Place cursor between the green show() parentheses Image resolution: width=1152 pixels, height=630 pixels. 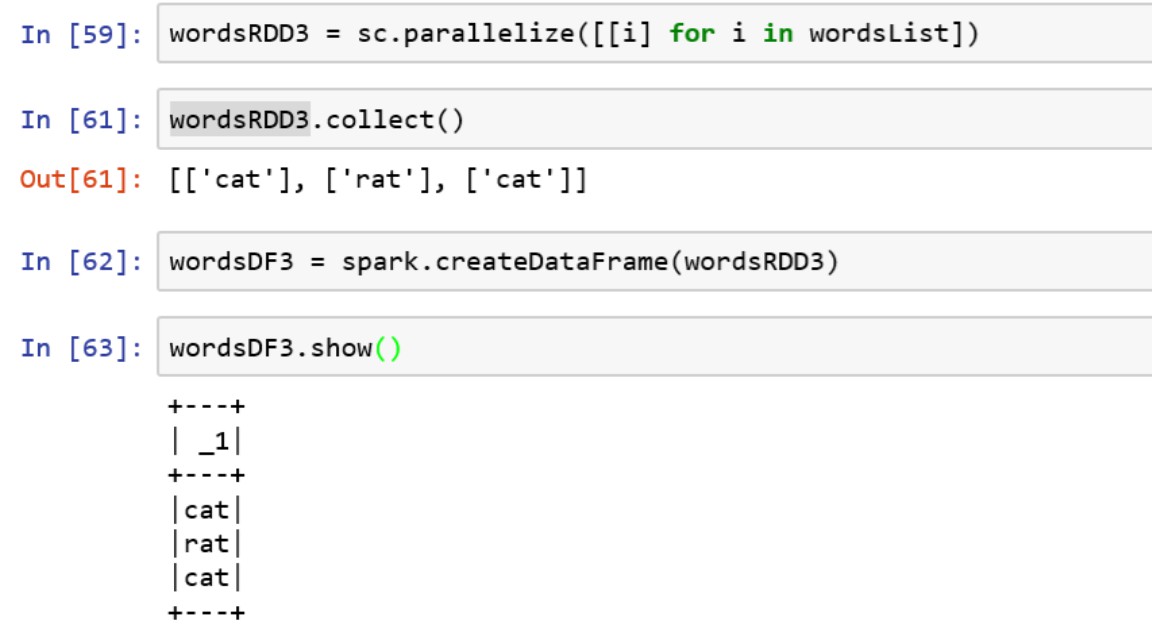point(387,348)
